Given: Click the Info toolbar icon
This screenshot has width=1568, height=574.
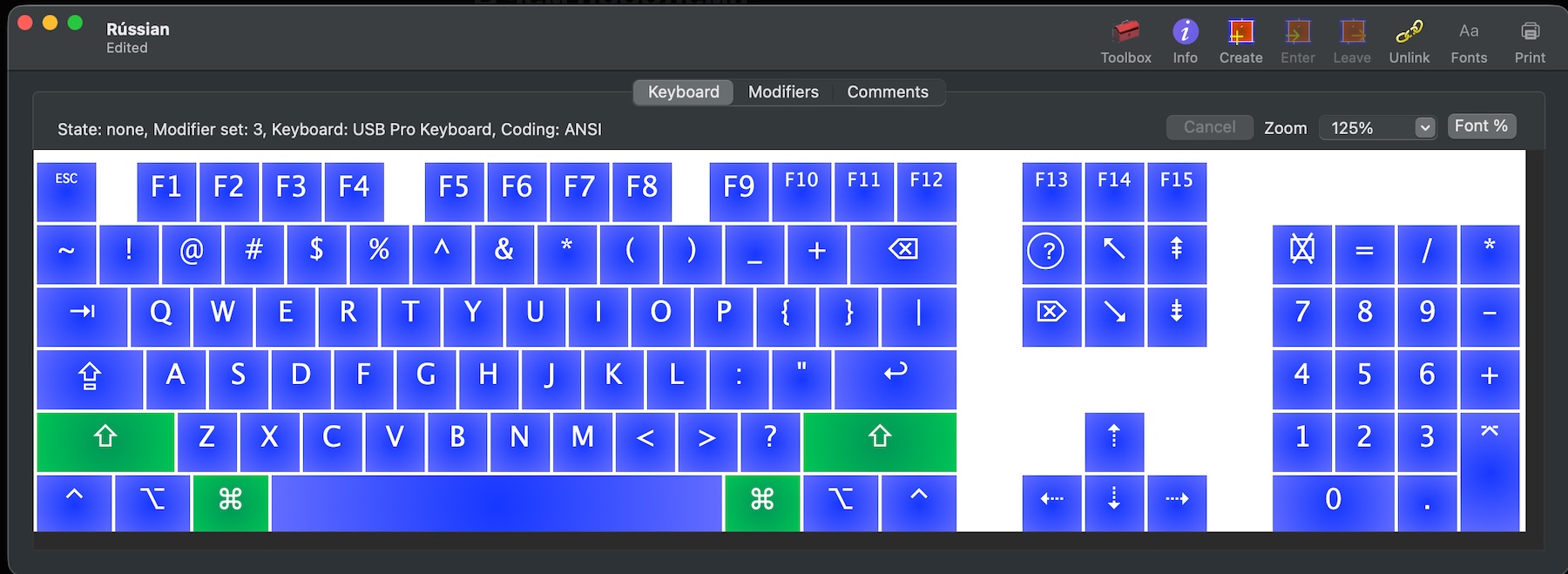Looking at the screenshot, I should tap(1185, 33).
